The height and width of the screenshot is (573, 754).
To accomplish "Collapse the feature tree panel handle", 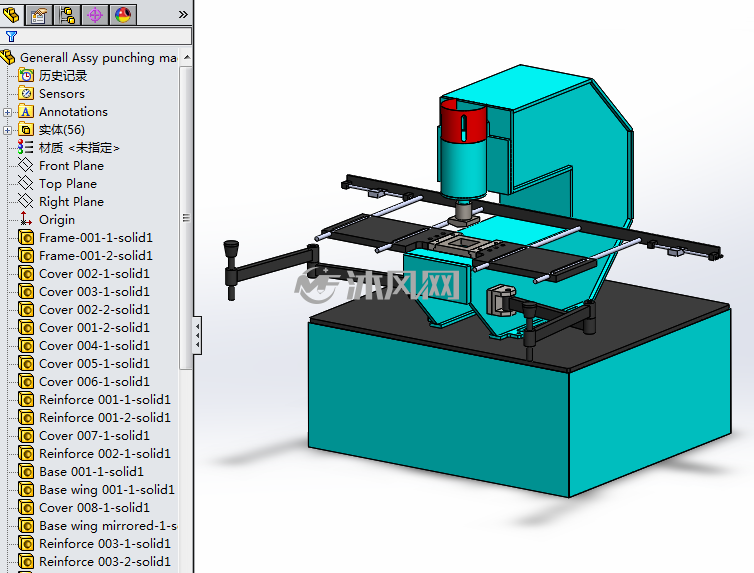I will 197,335.
